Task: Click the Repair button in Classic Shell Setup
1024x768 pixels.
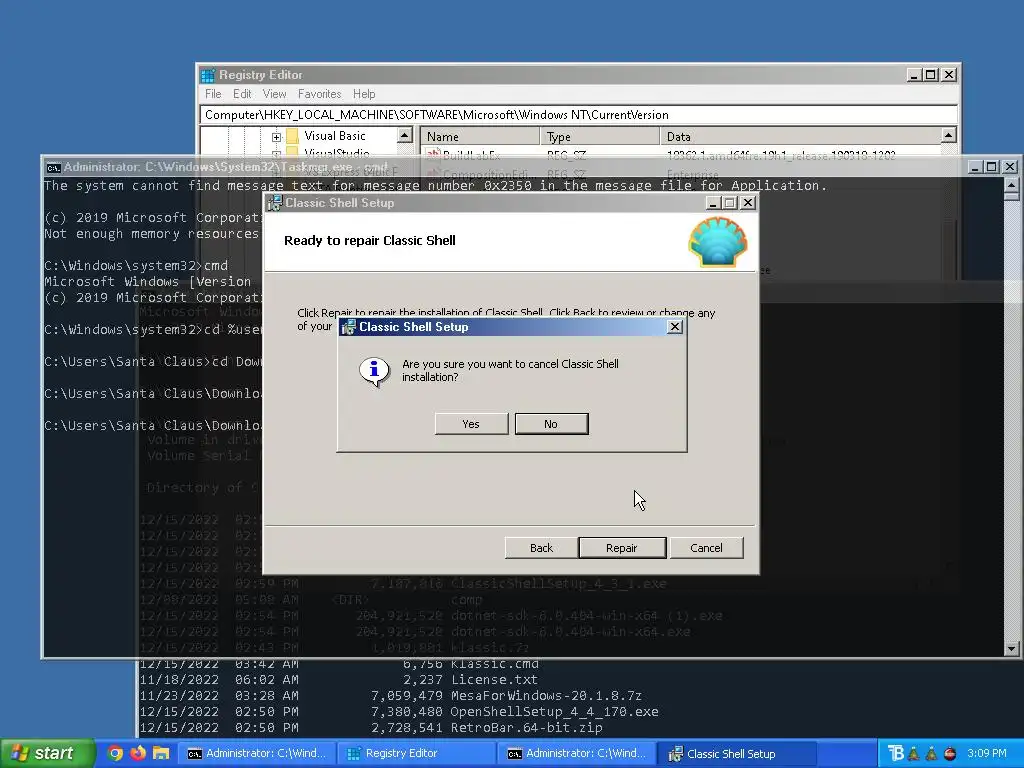Action: (622, 548)
